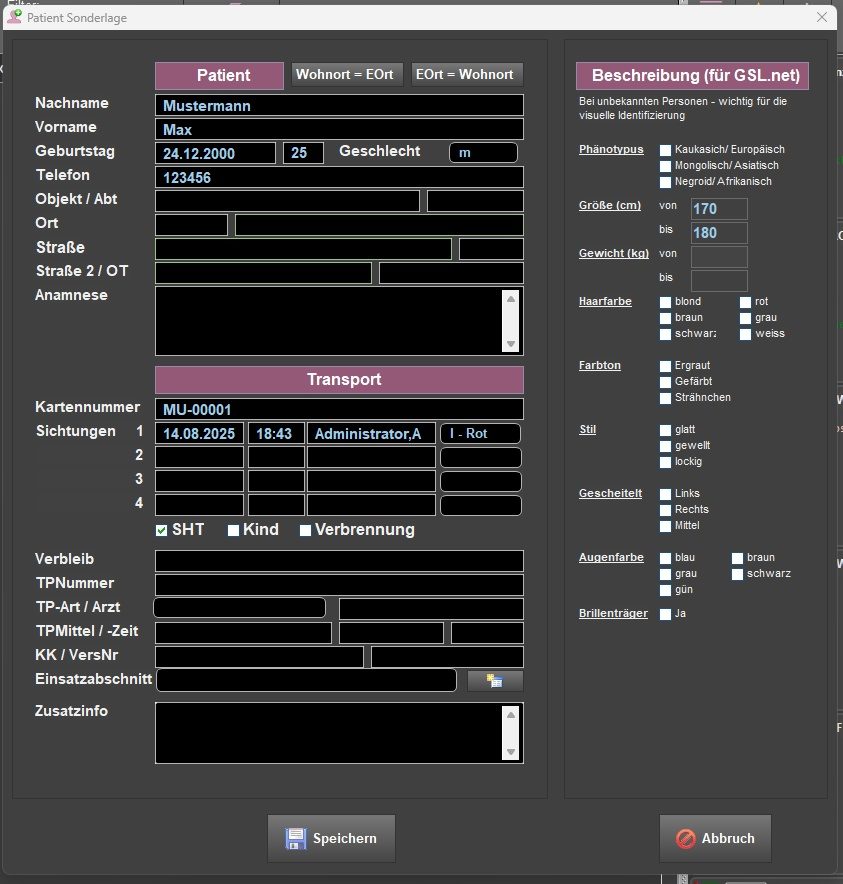Check the blond hair color option
The height and width of the screenshot is (884, 843).
[666, 302]
